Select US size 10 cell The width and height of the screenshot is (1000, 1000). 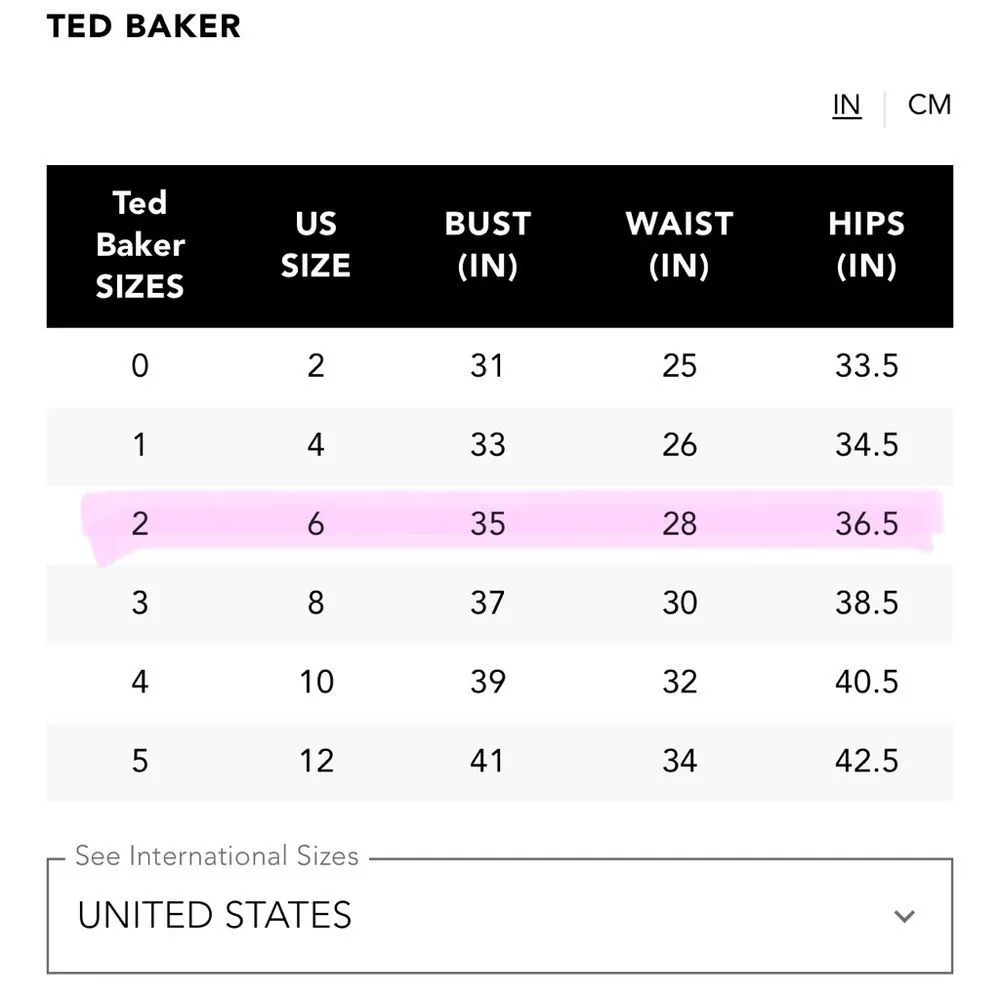(316, 682)
